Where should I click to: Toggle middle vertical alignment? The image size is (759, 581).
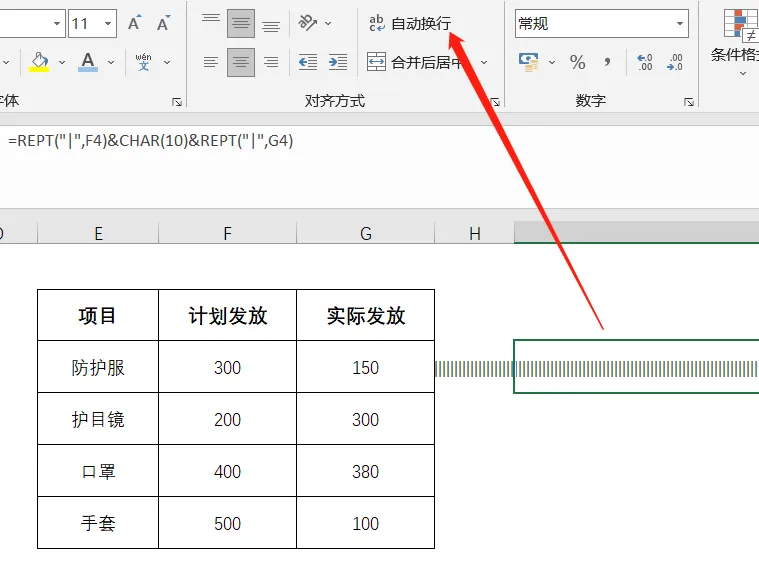[x=241, y=23]
